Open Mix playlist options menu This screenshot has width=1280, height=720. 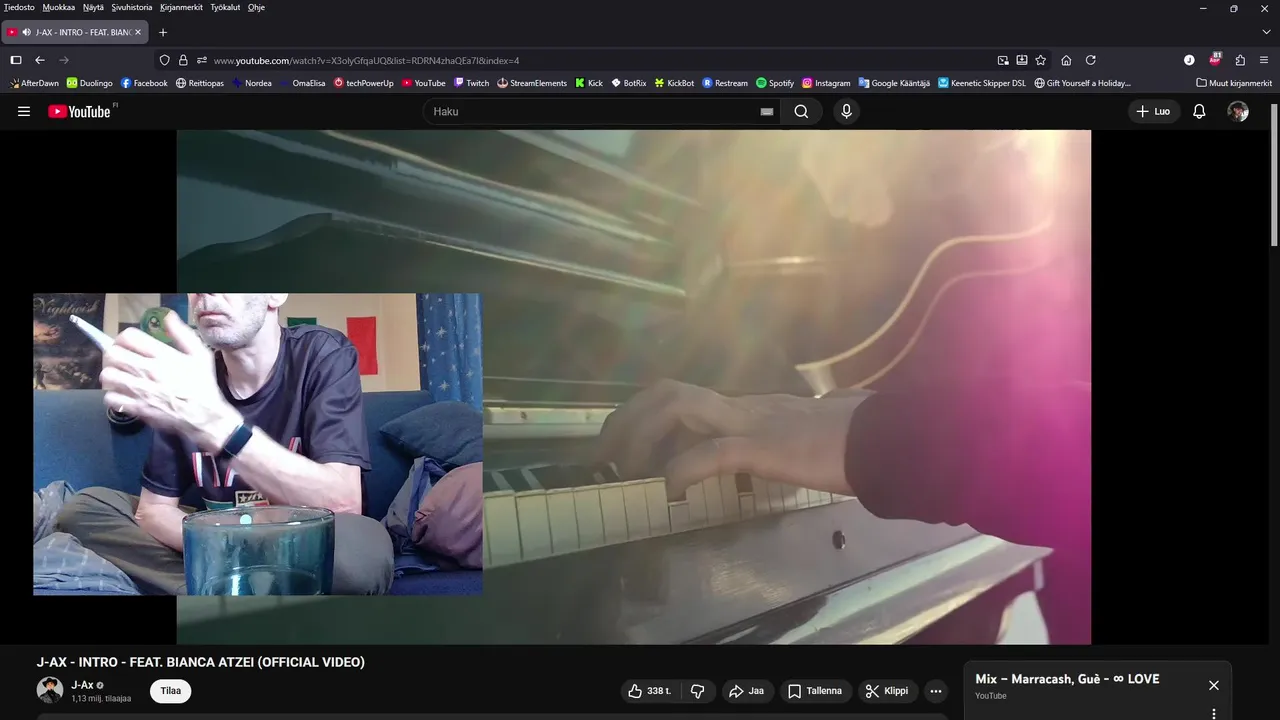(1213, 714)
